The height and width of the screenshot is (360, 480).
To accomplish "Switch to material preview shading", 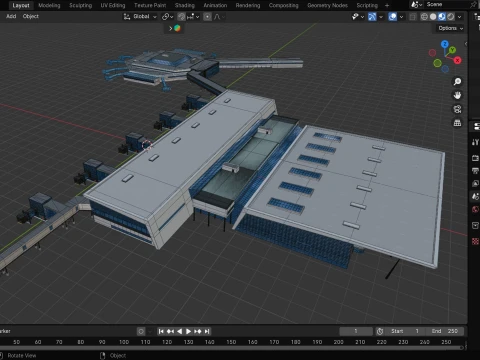I will point(442,17).
